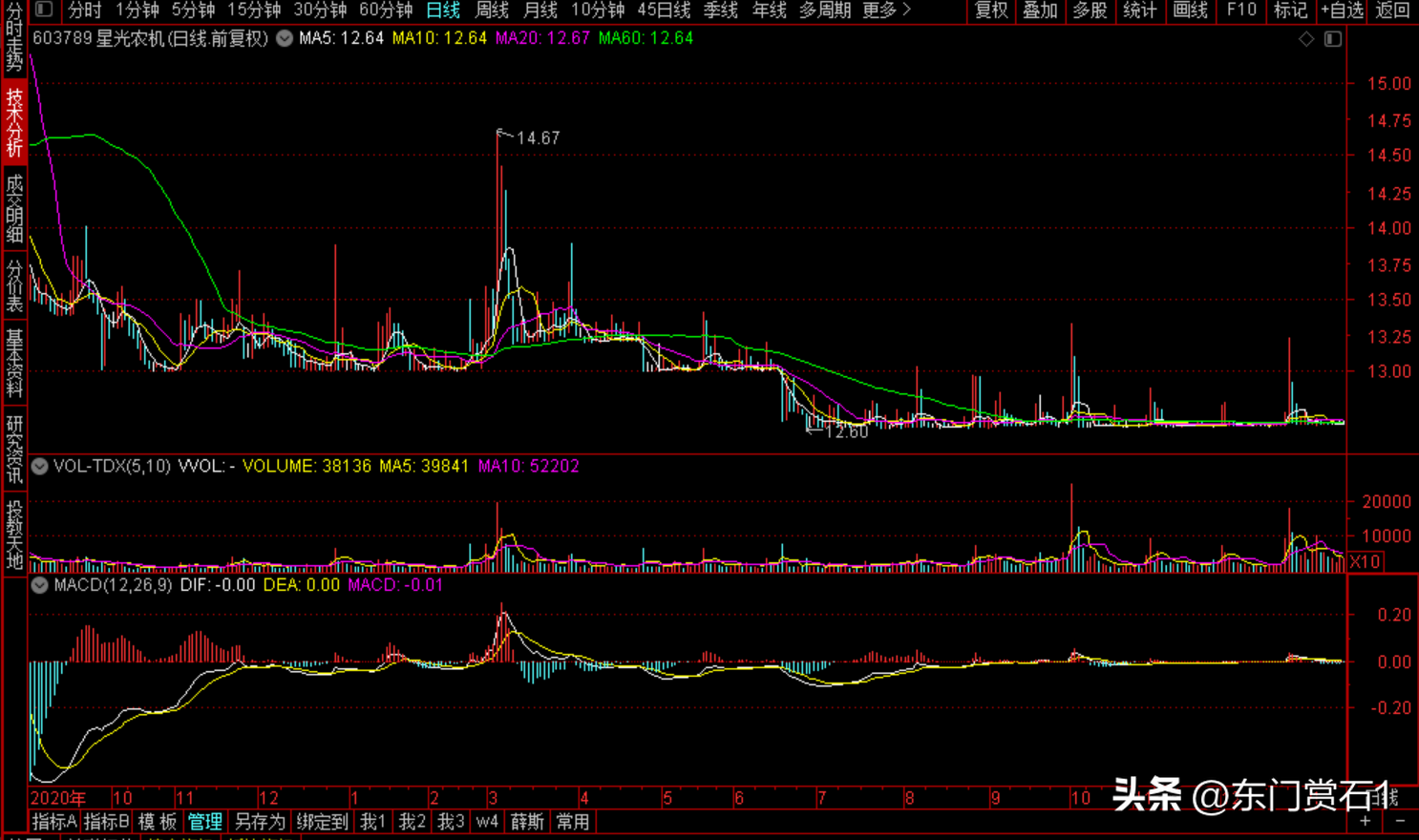Click the 另存为 save-as button
1419x840 pixels.
point(259,822)
